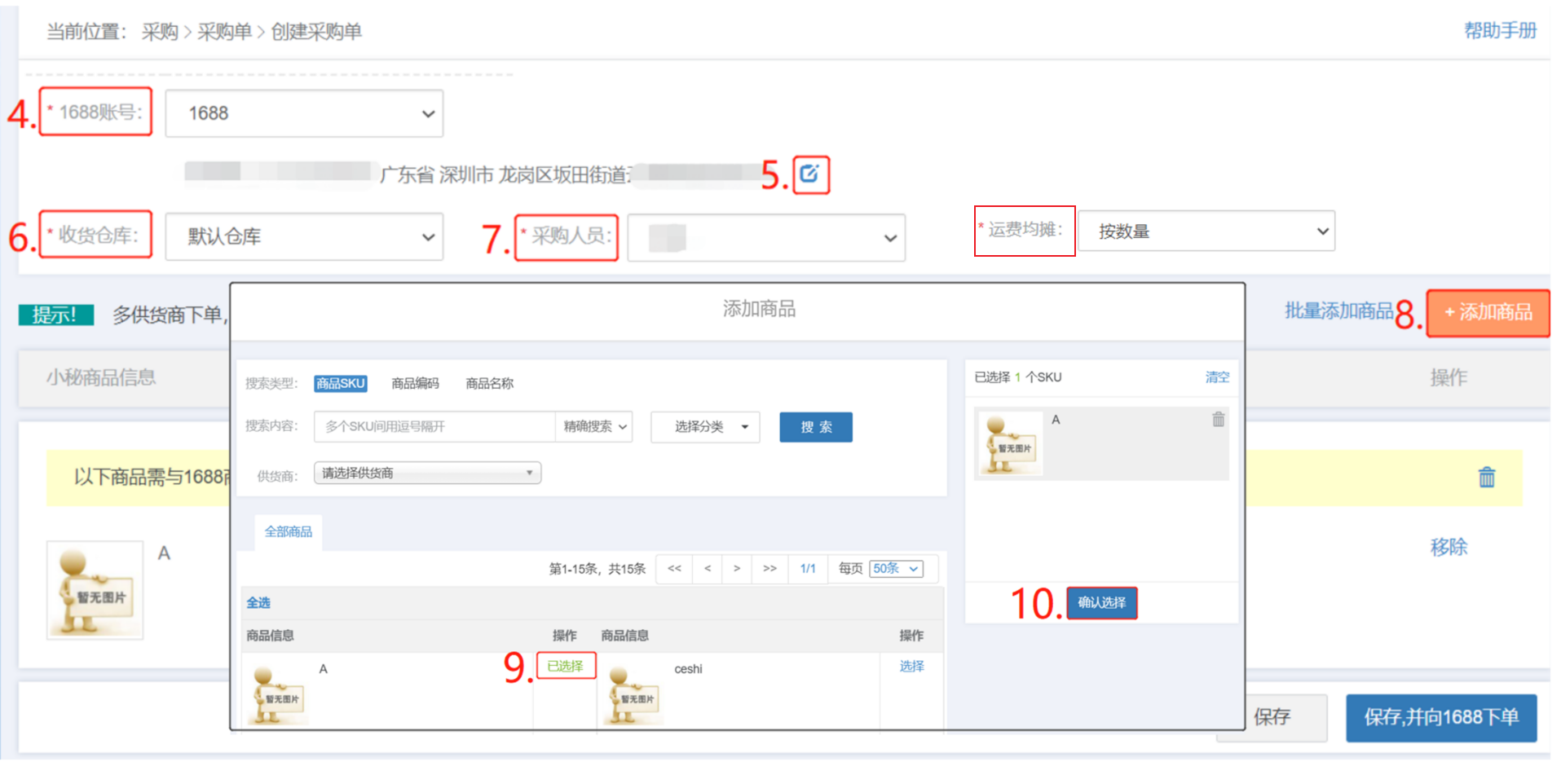This screenshot has height=784, width=1561.
Task: Click the +添加商品 orange button
Action: pyautogui.click(x=1488, y=312)
